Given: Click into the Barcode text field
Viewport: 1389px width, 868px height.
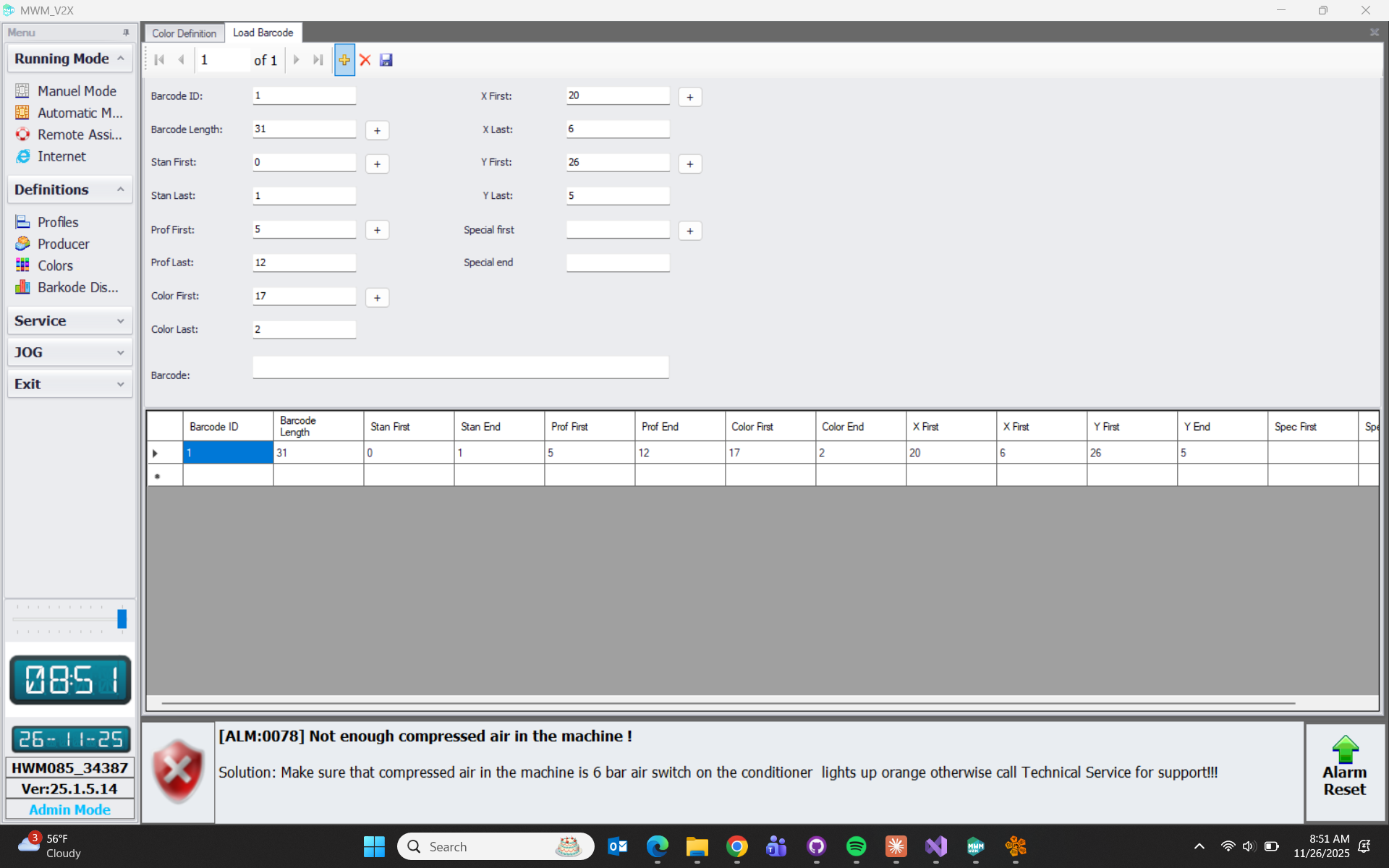Looking at the screenshot, I should [460, 367].
